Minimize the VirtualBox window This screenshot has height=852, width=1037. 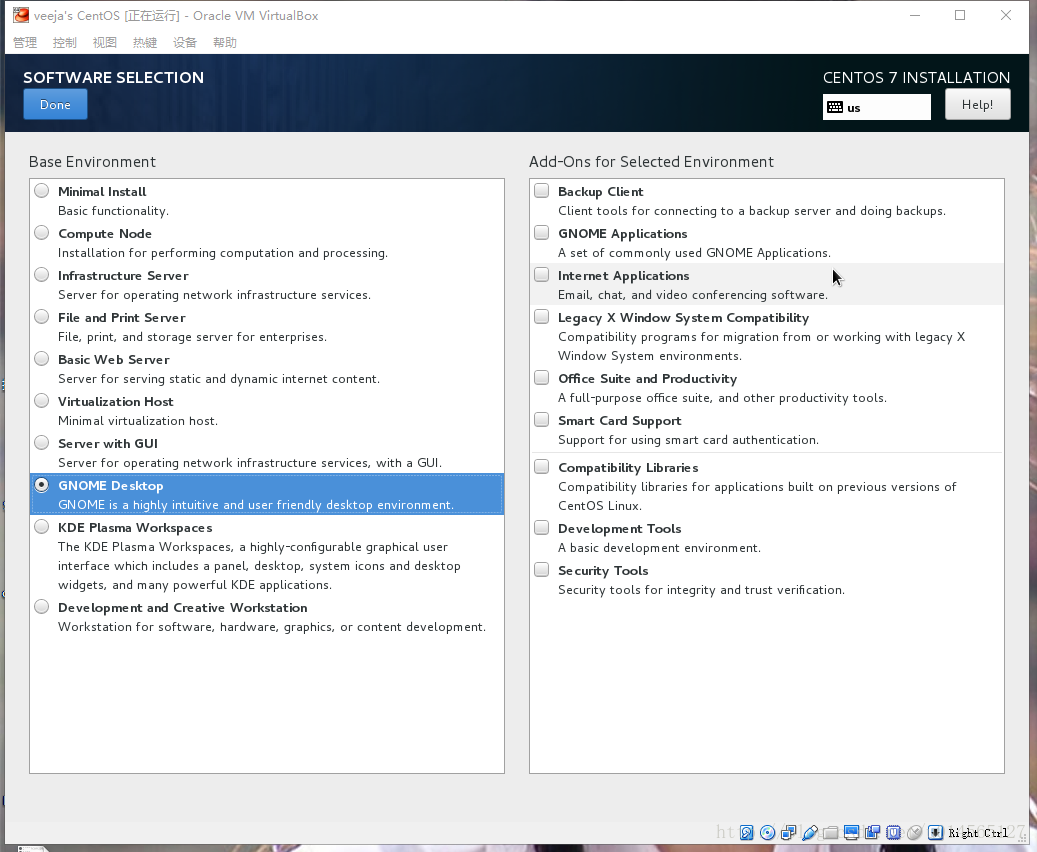click(915, 15)
